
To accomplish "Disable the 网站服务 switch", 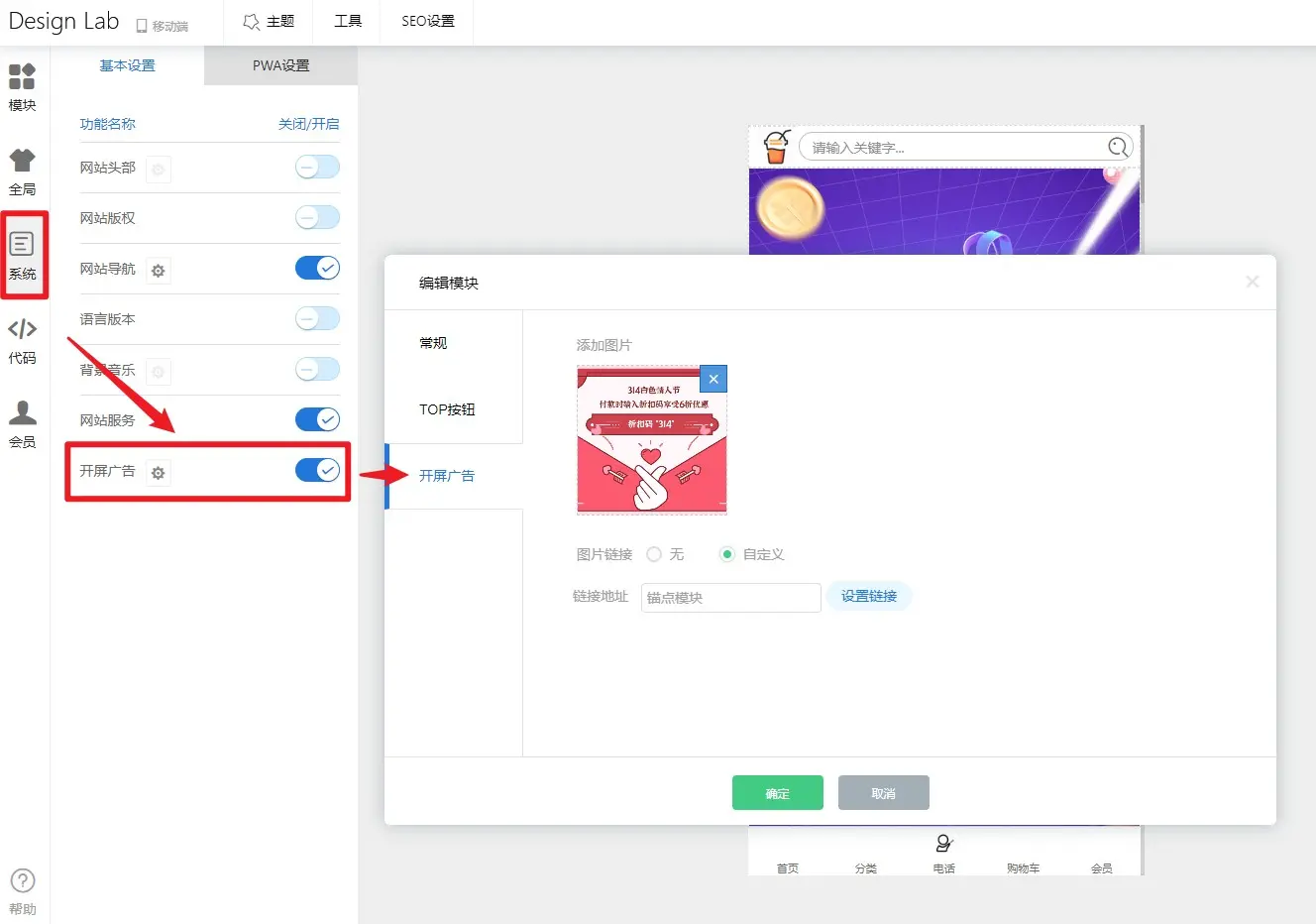I will [x=317, y=419].
